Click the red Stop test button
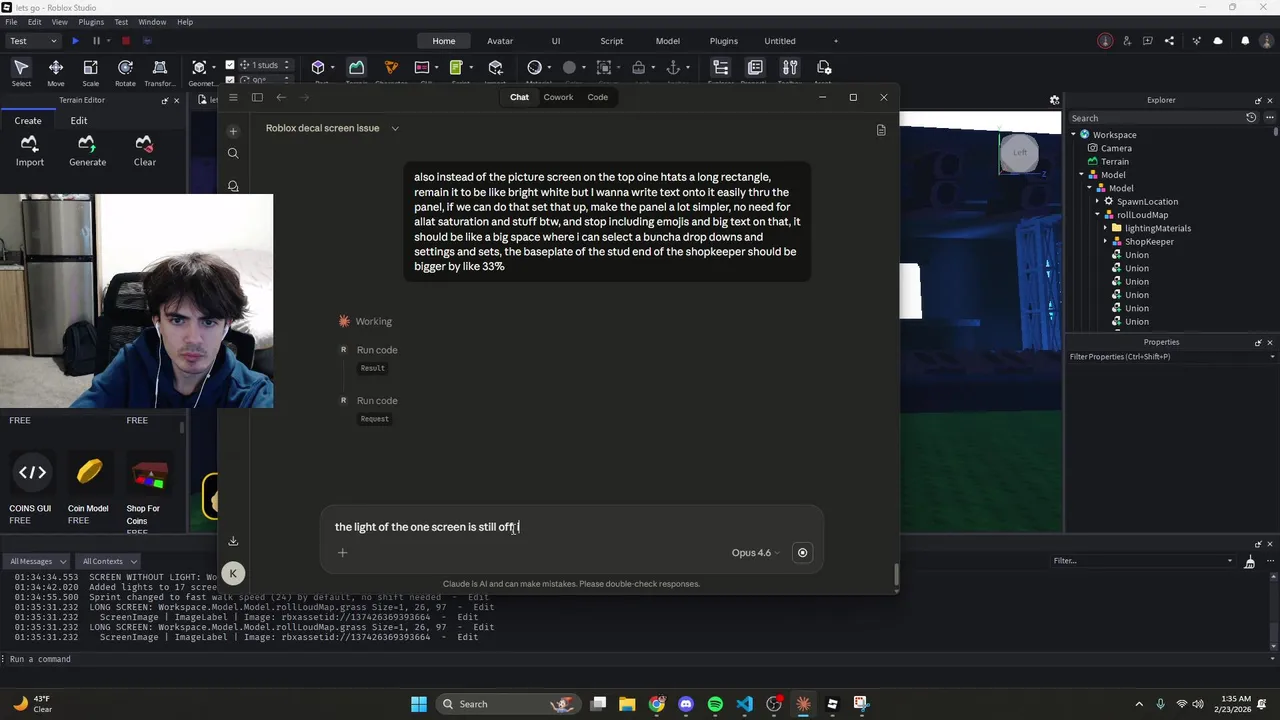The height and width of the screenshot is (720, 1280). click(x=126, y=41)
